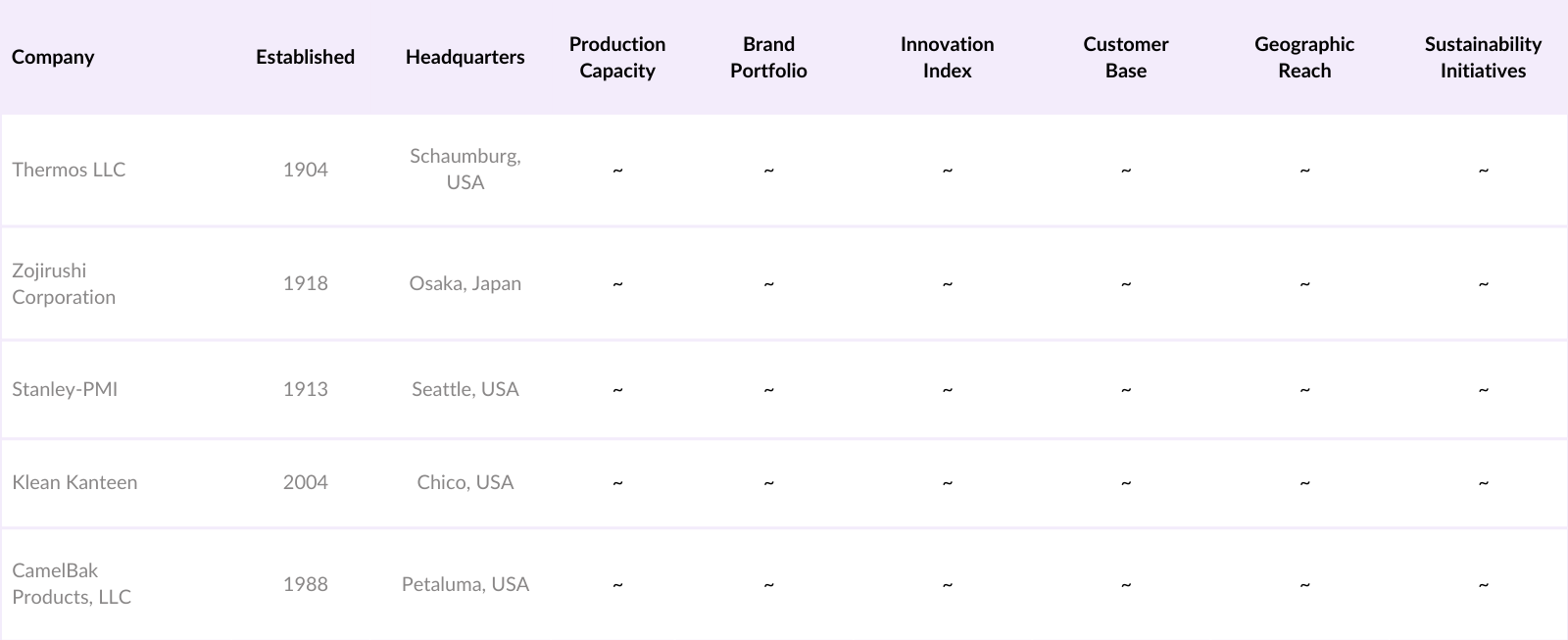Image resolution: width=1568 pixels, height=640 pixels.
Task: Open CamelBak Products, LLC entry
Action: click(72, 583)
